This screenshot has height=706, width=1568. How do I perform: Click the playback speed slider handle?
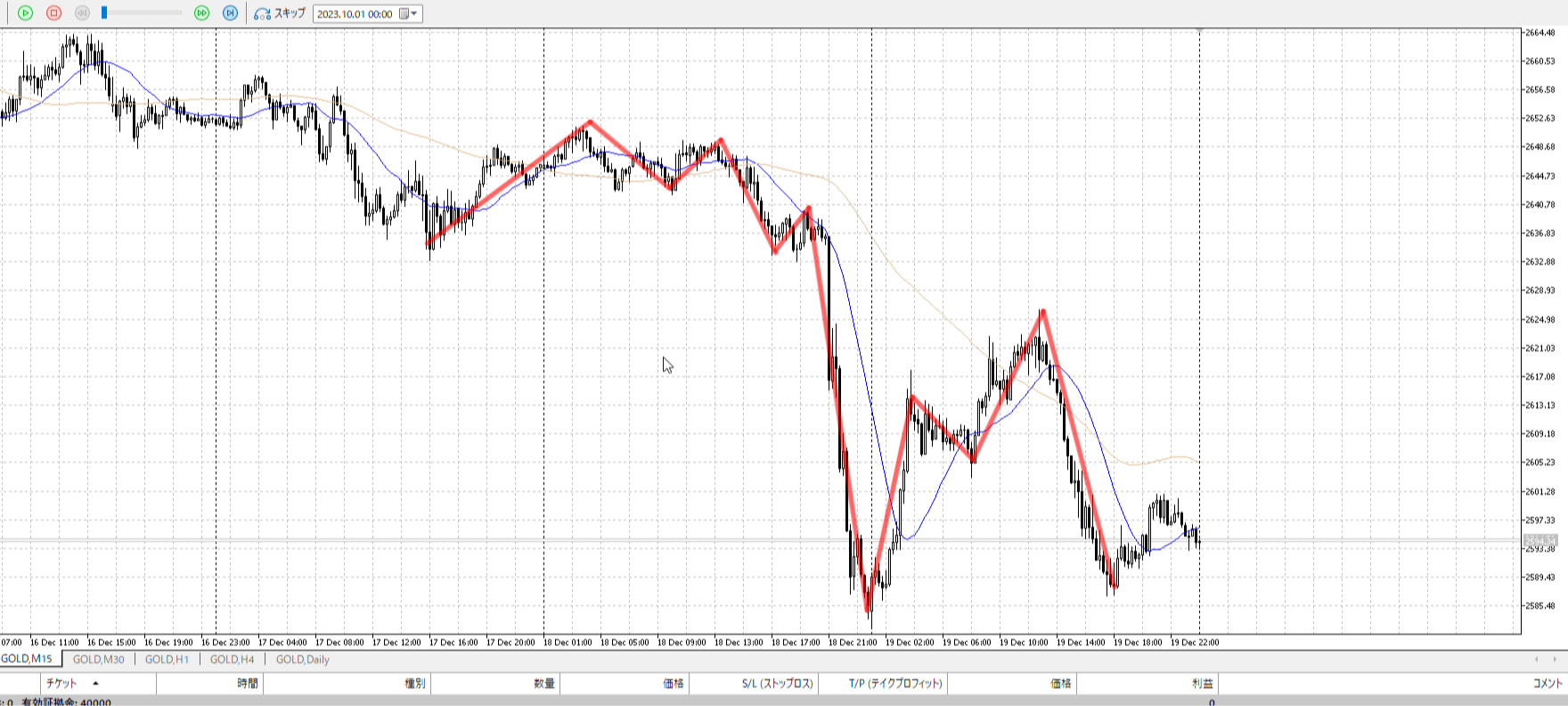pos(104,12)
